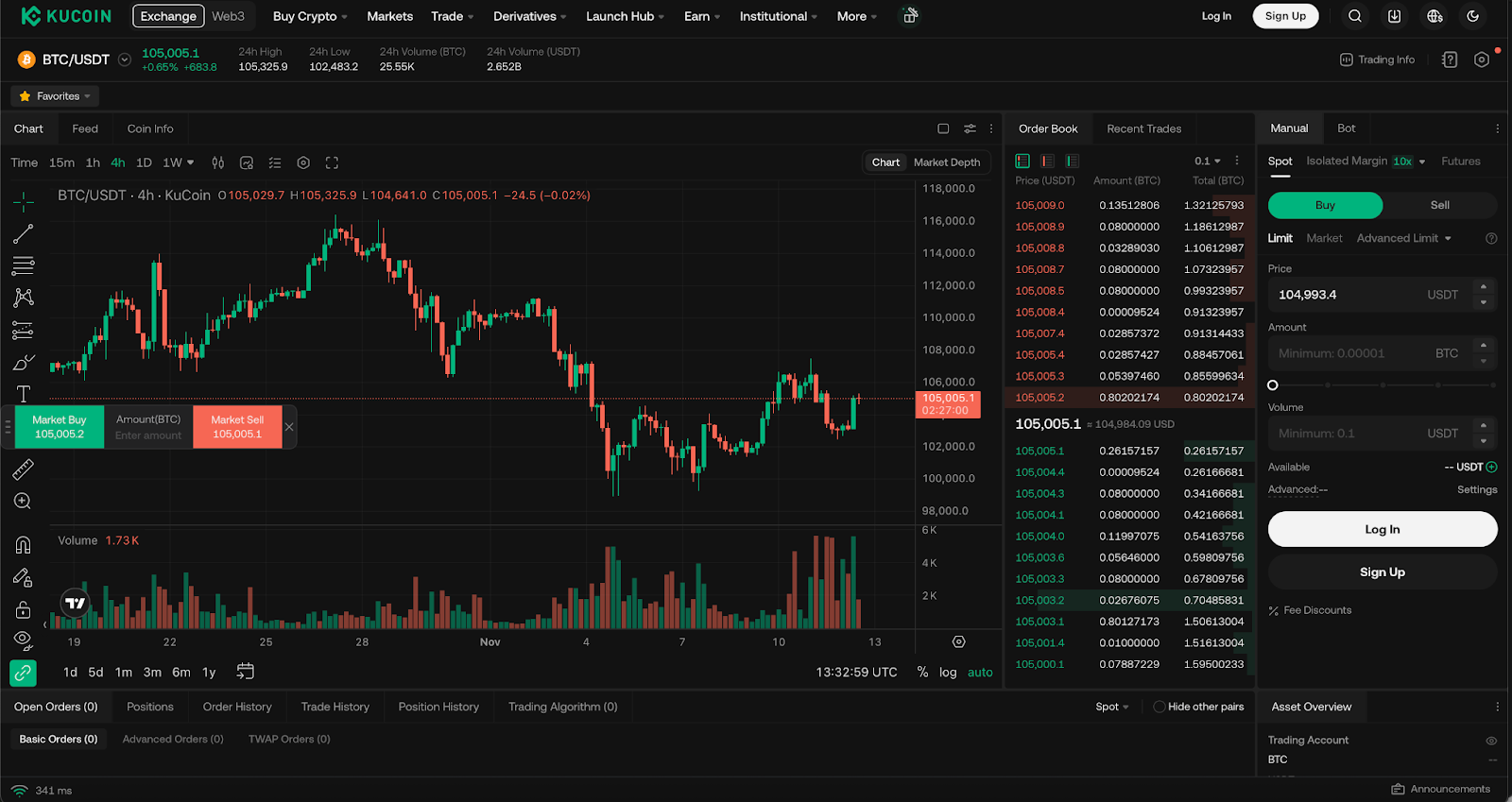Click the amount percentage slider handle
Viewport: 1512px width, 802px height.
[x=1273, y=385]
